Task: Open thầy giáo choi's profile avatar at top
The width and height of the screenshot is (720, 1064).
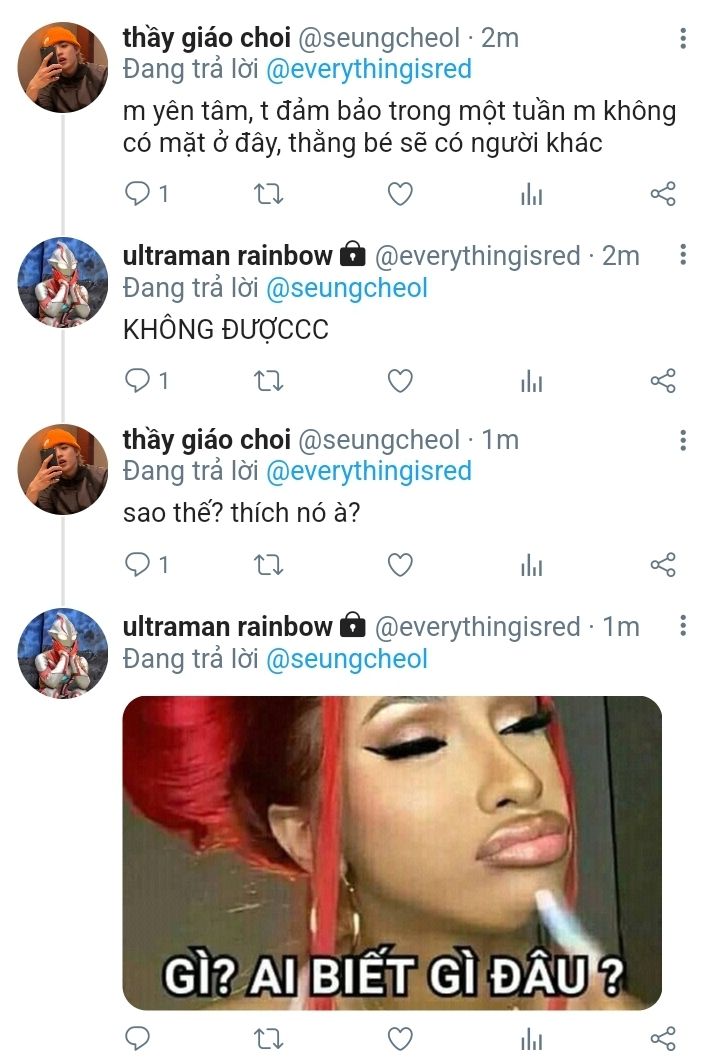Action: click(62, 67)
